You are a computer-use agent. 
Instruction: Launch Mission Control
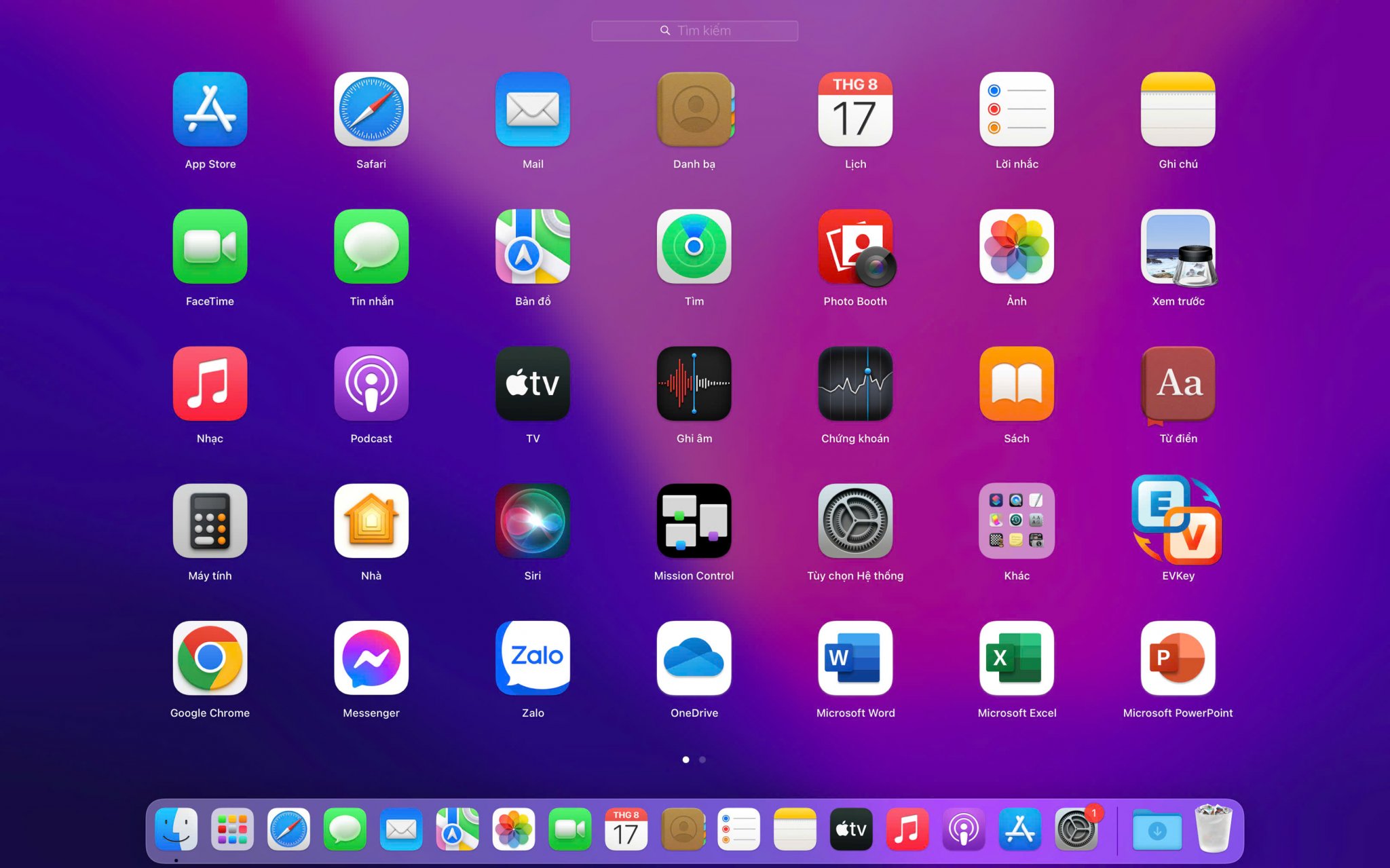click(x=694, y=521)
